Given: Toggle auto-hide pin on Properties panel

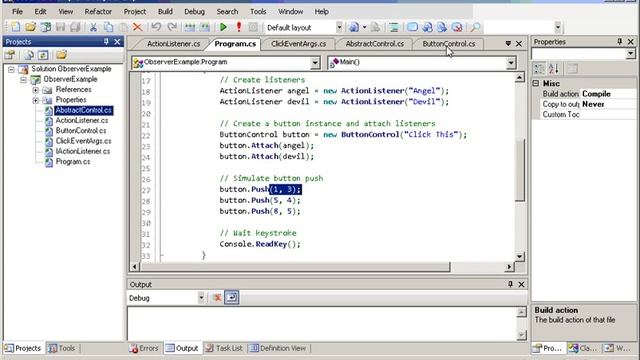Looking at the screenshot, I should click(620, 41).
